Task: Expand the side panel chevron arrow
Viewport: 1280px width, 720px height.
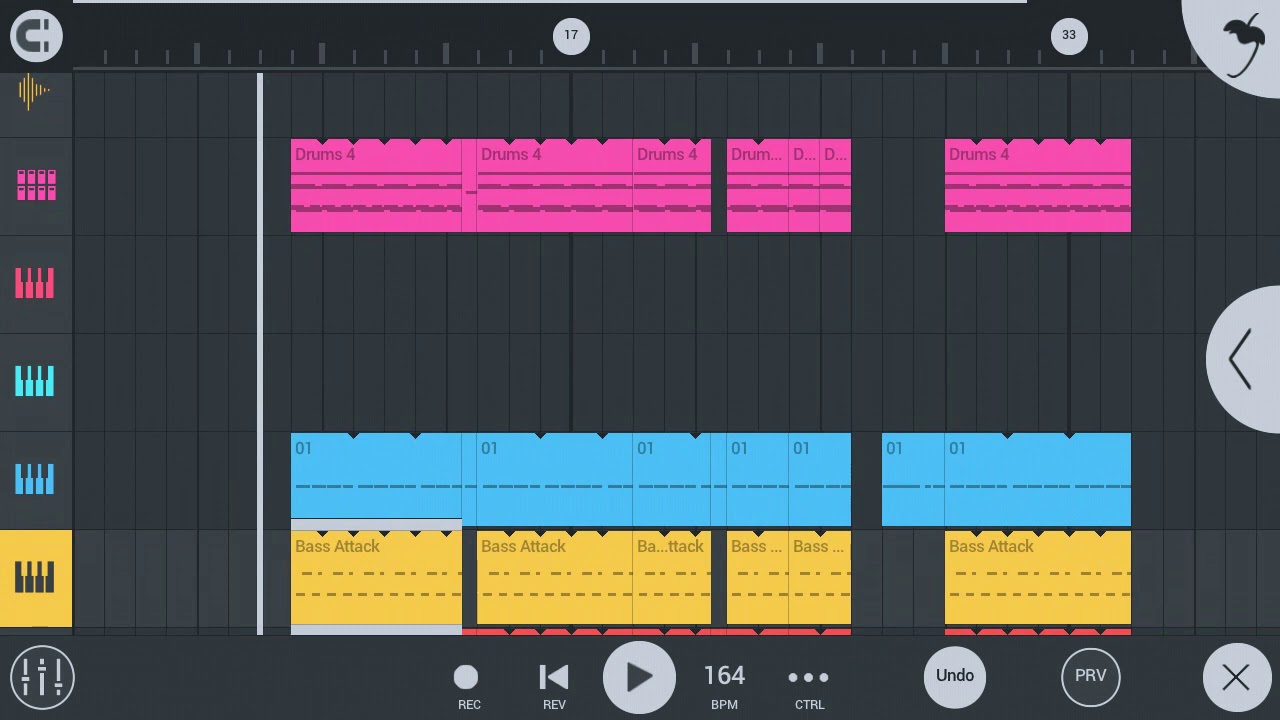Action: click(x=1241, y=360)
